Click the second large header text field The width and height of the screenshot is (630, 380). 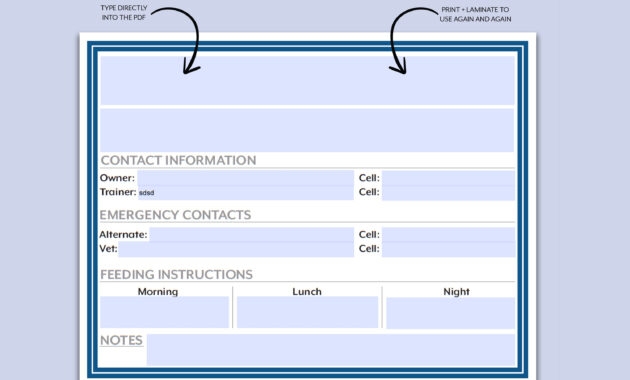[307, 130]
